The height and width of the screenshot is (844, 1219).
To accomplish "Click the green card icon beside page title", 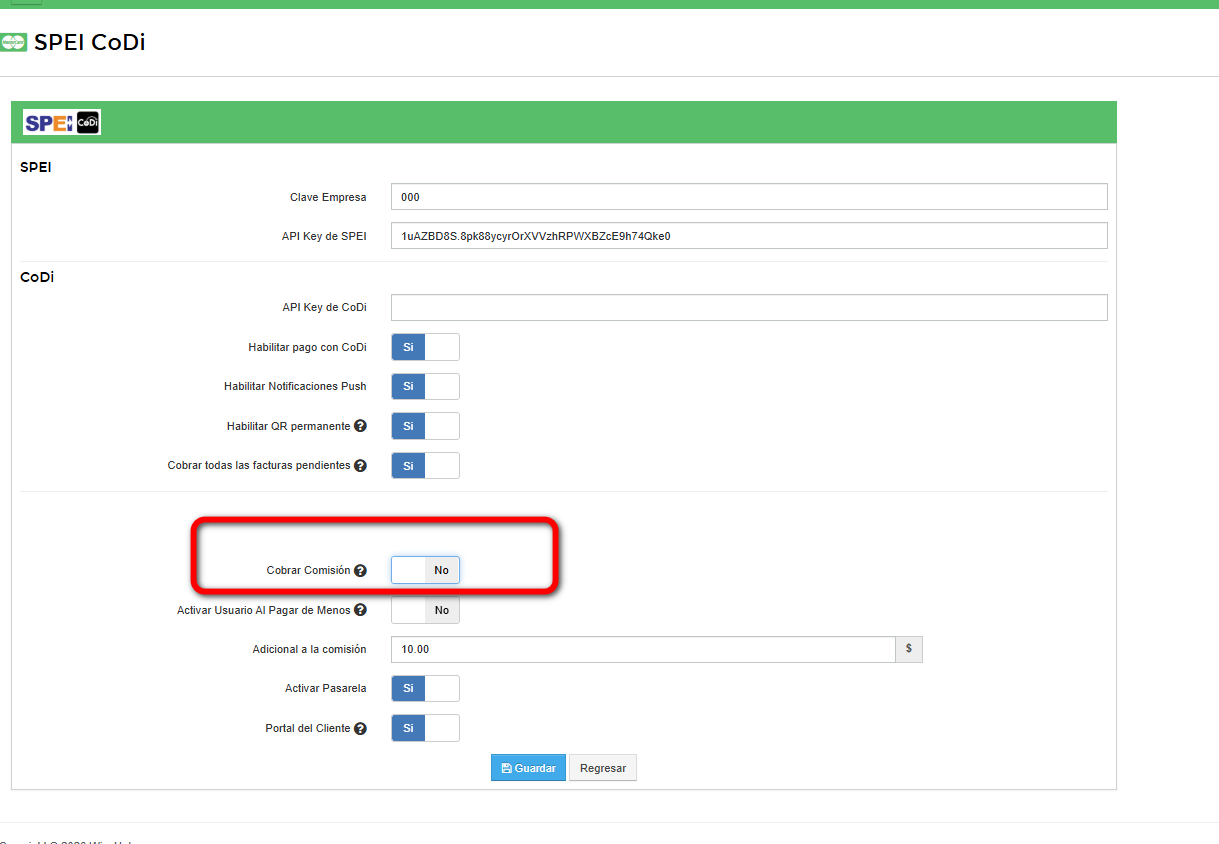I will pos(14,42).
